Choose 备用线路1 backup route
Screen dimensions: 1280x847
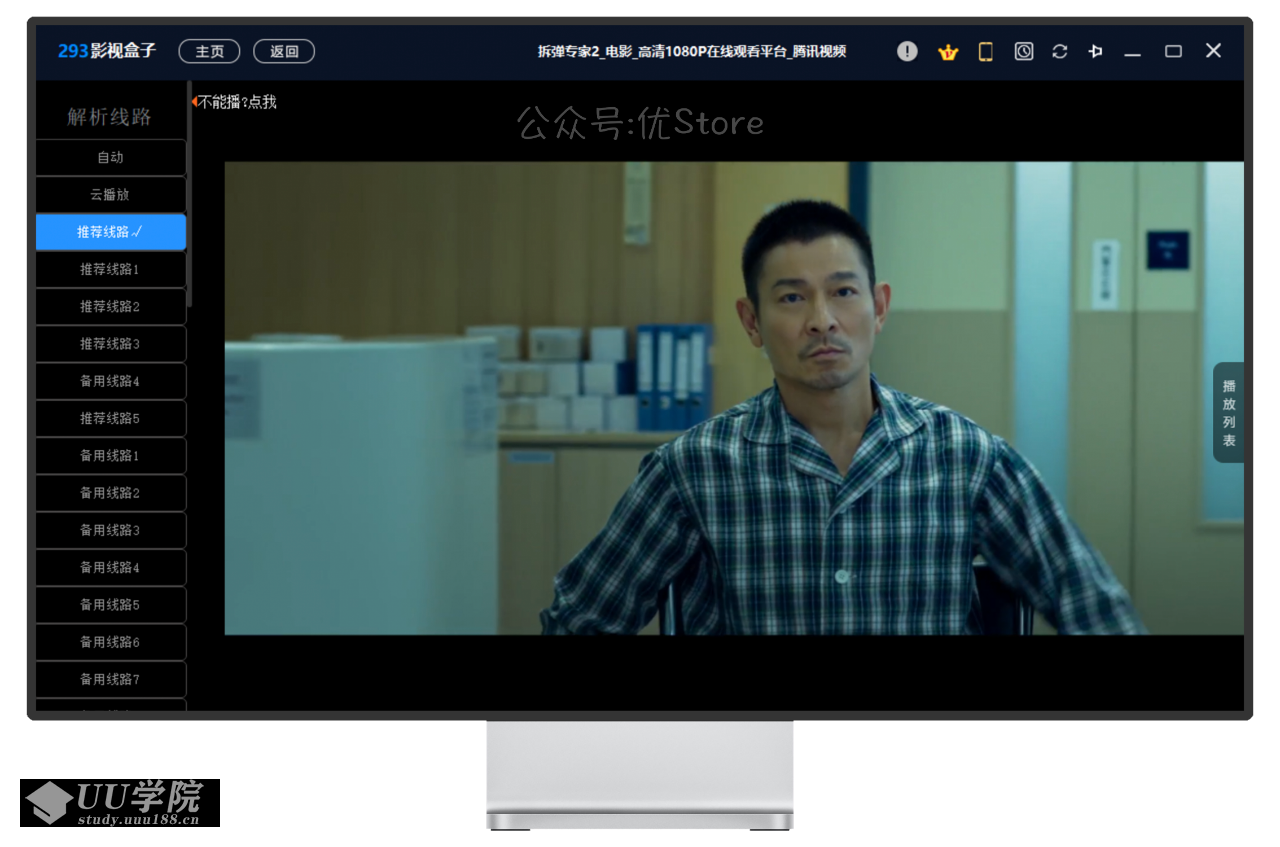pyautogui.click(x=111, y=455)
